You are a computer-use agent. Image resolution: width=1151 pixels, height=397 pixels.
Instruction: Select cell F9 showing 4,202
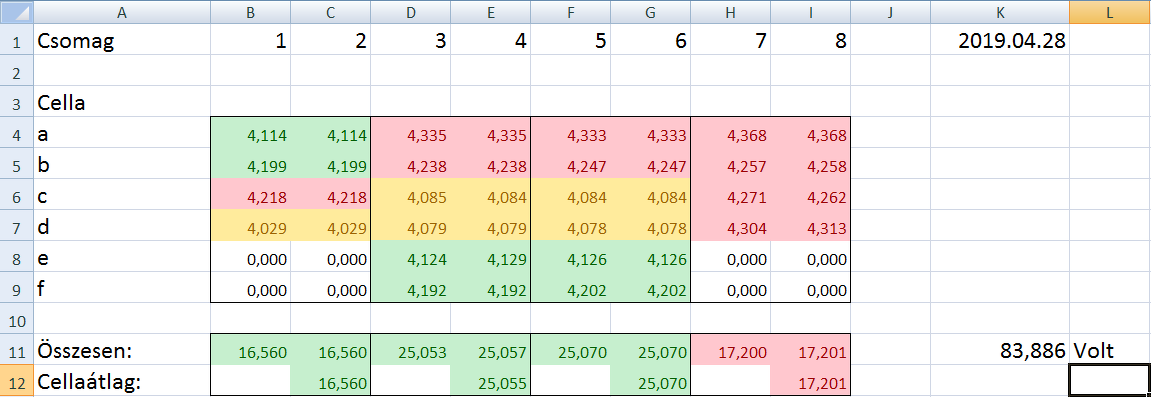(x=570, y=288)
